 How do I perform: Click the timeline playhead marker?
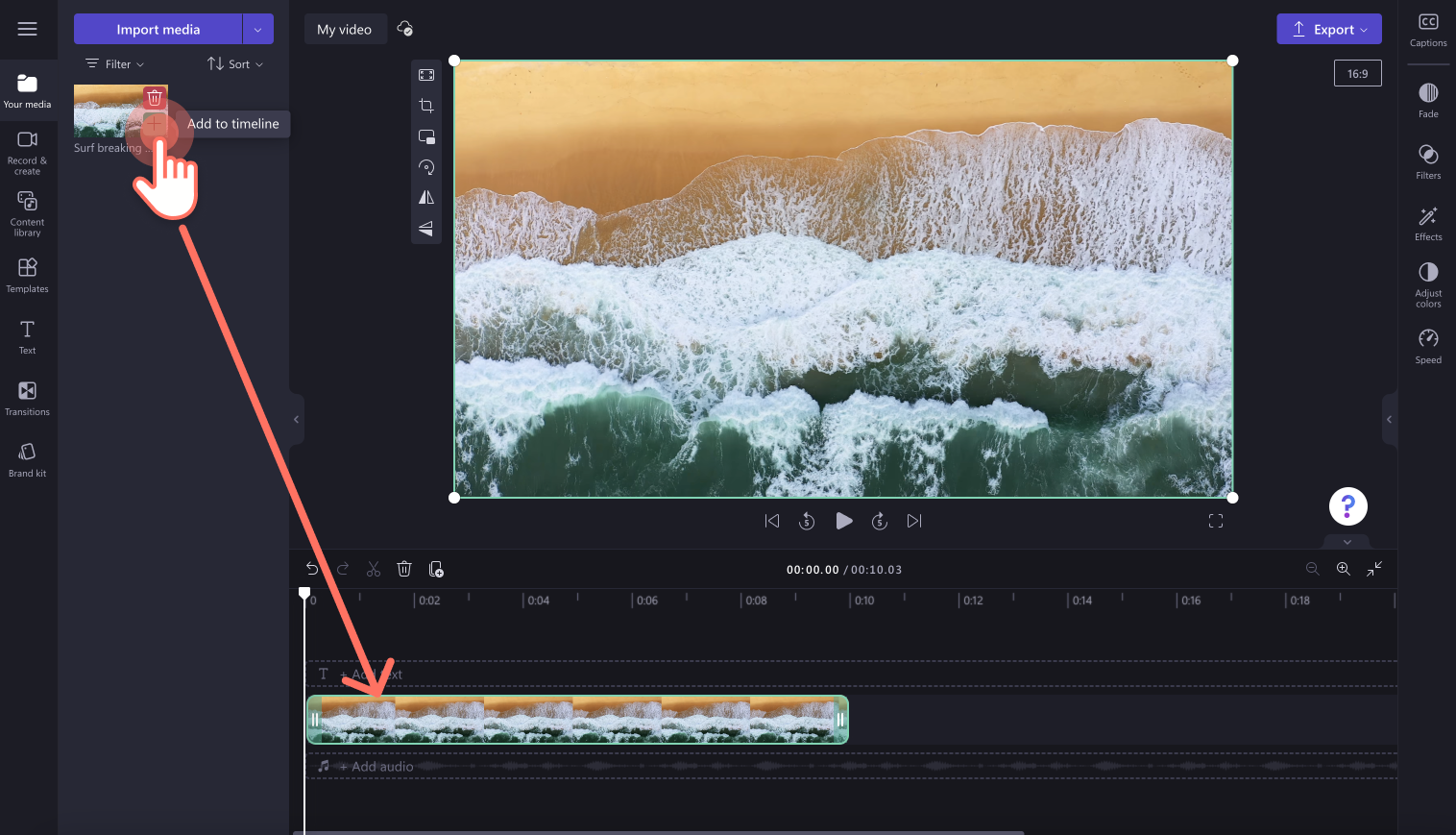tap(304, 593)
